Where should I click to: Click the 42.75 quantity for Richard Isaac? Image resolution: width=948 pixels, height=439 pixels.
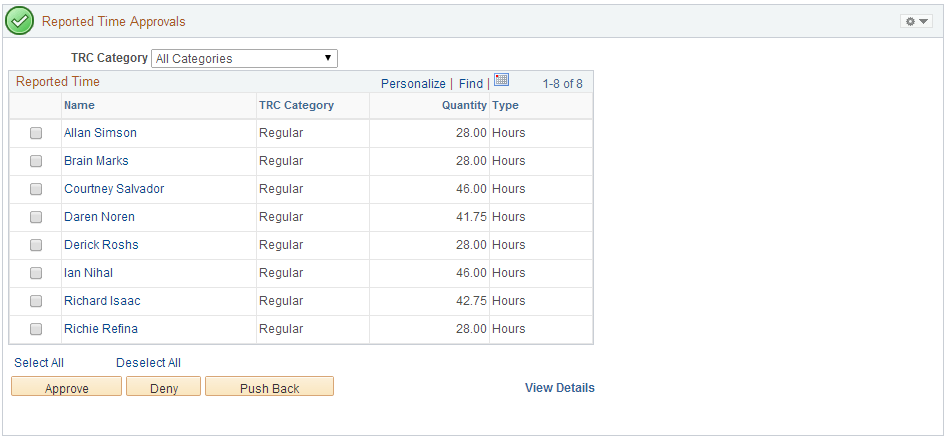click(472, 301)
